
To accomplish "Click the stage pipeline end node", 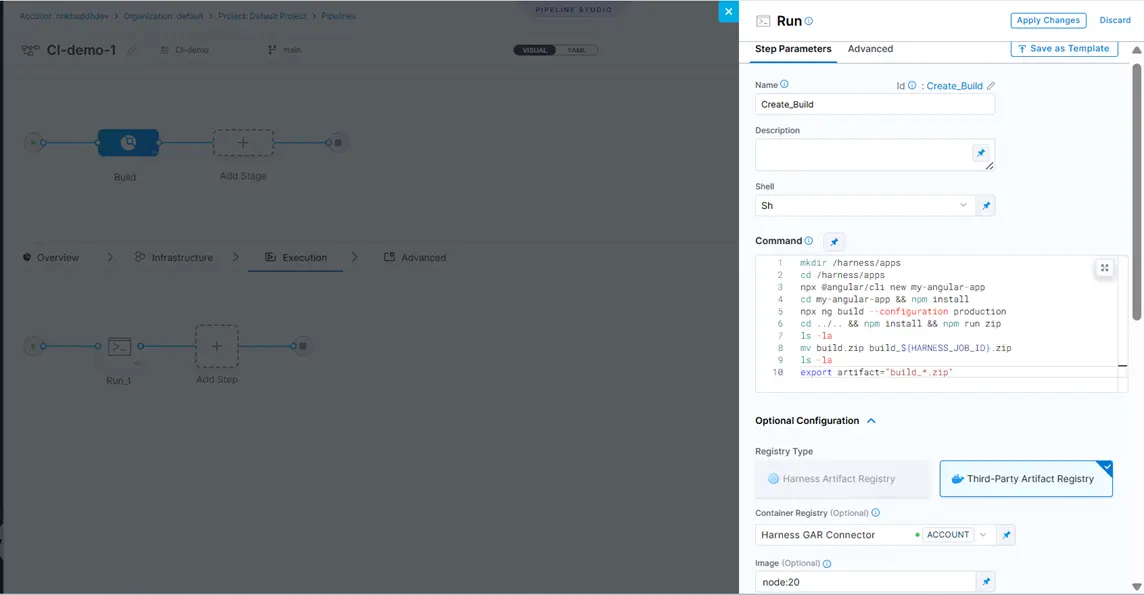I will pos(338,143).
